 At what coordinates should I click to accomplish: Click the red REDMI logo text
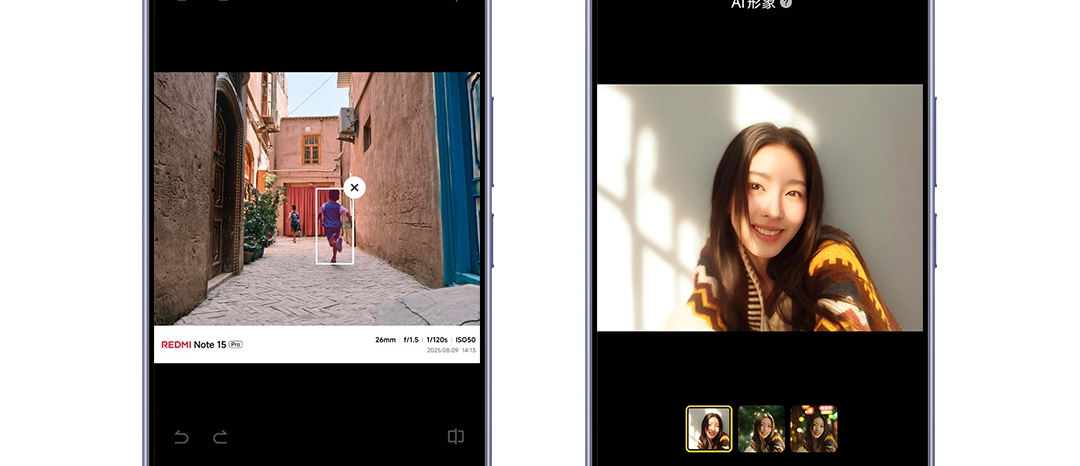(180, 344)
